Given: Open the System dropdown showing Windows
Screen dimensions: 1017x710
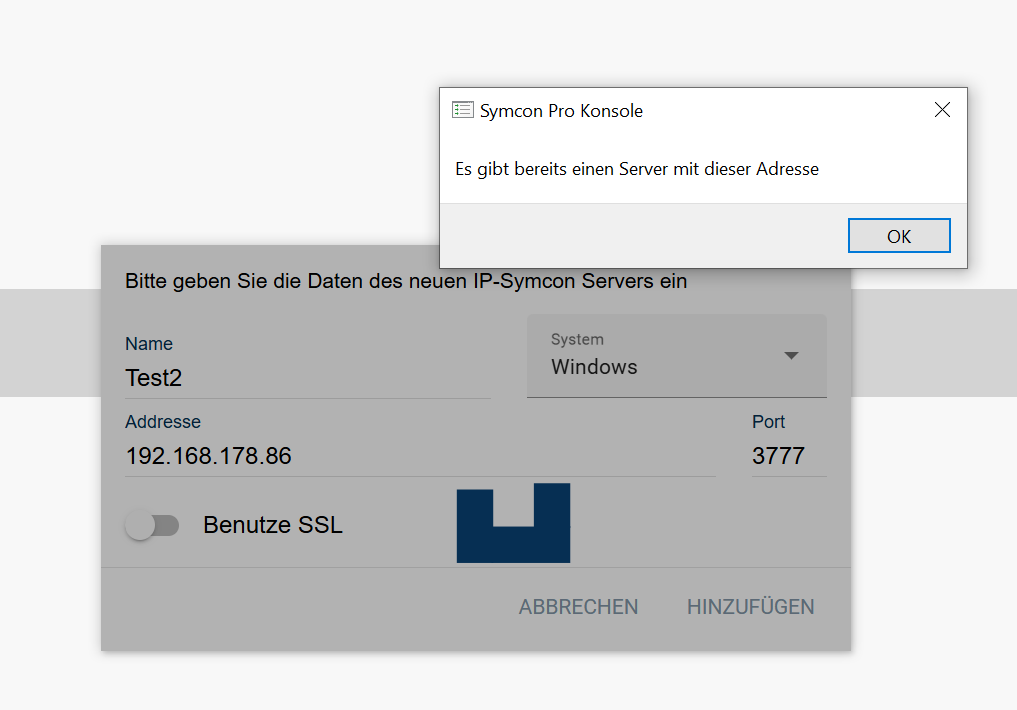Looking at the screenshot, I should tap(676, 356).
